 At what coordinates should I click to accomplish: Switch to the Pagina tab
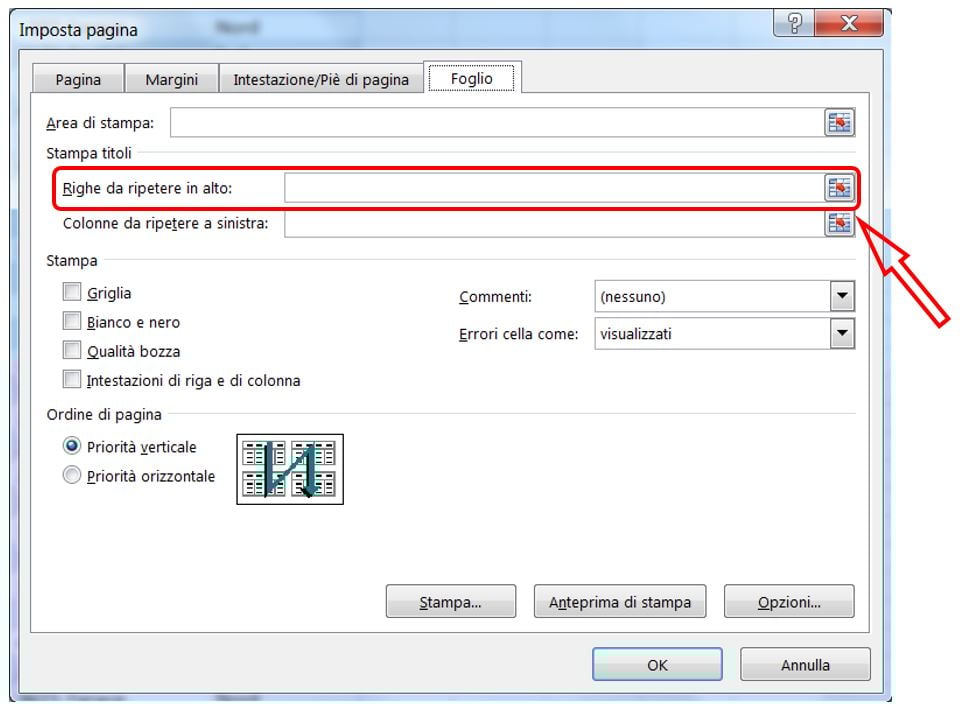(78, 80)
